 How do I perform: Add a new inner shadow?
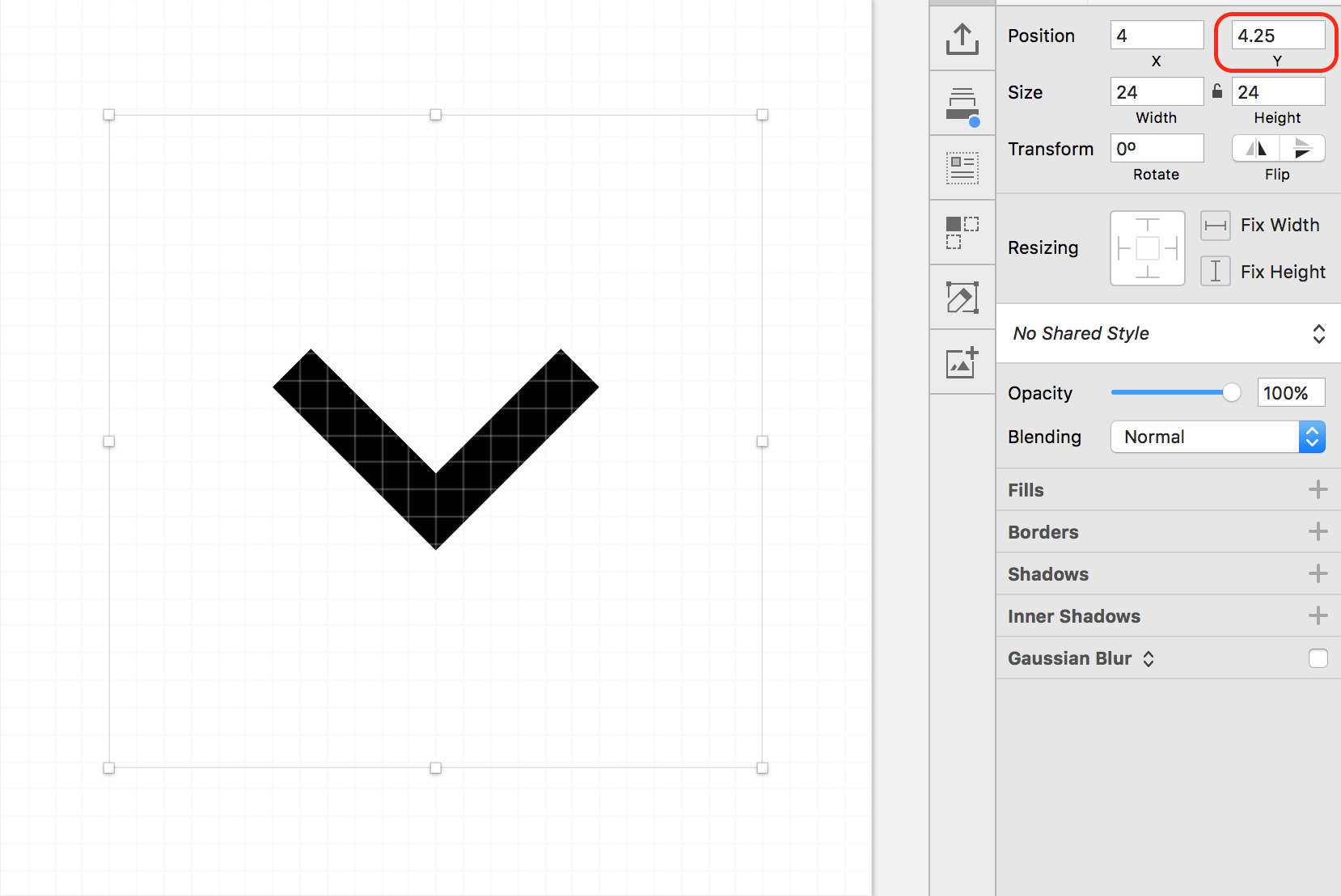(1318, 615)
